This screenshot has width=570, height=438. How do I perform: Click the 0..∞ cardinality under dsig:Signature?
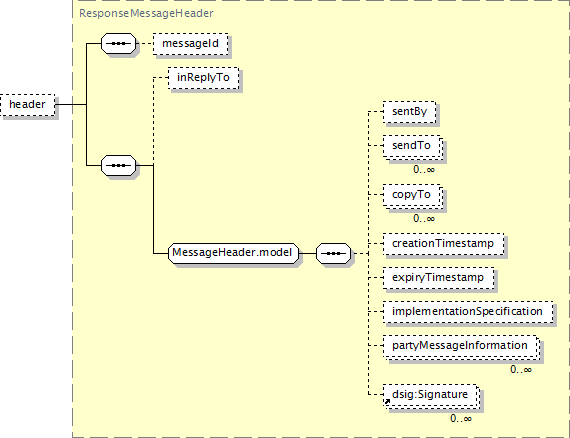coord(461,419)
